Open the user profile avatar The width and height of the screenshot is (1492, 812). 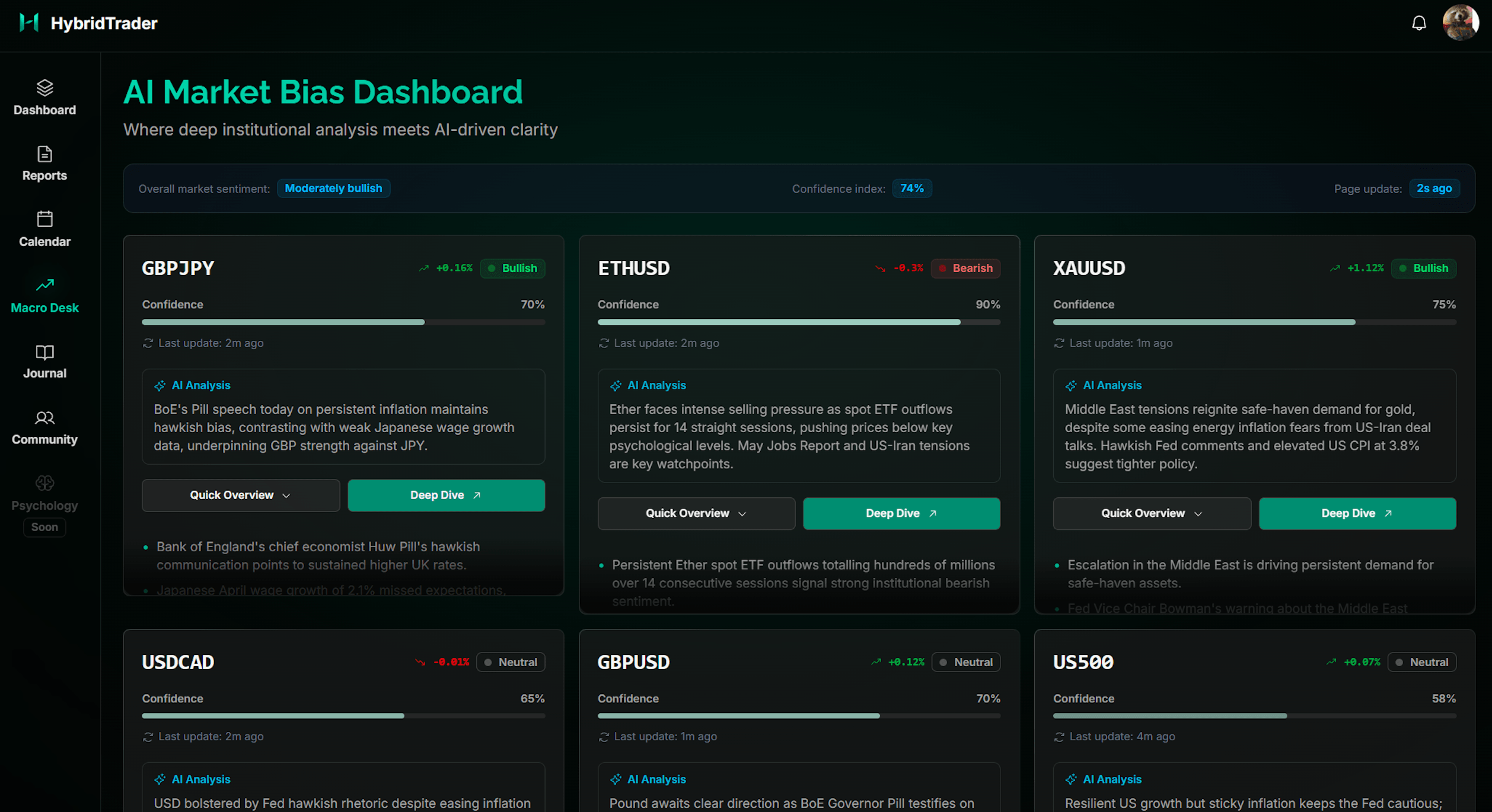1460,23
